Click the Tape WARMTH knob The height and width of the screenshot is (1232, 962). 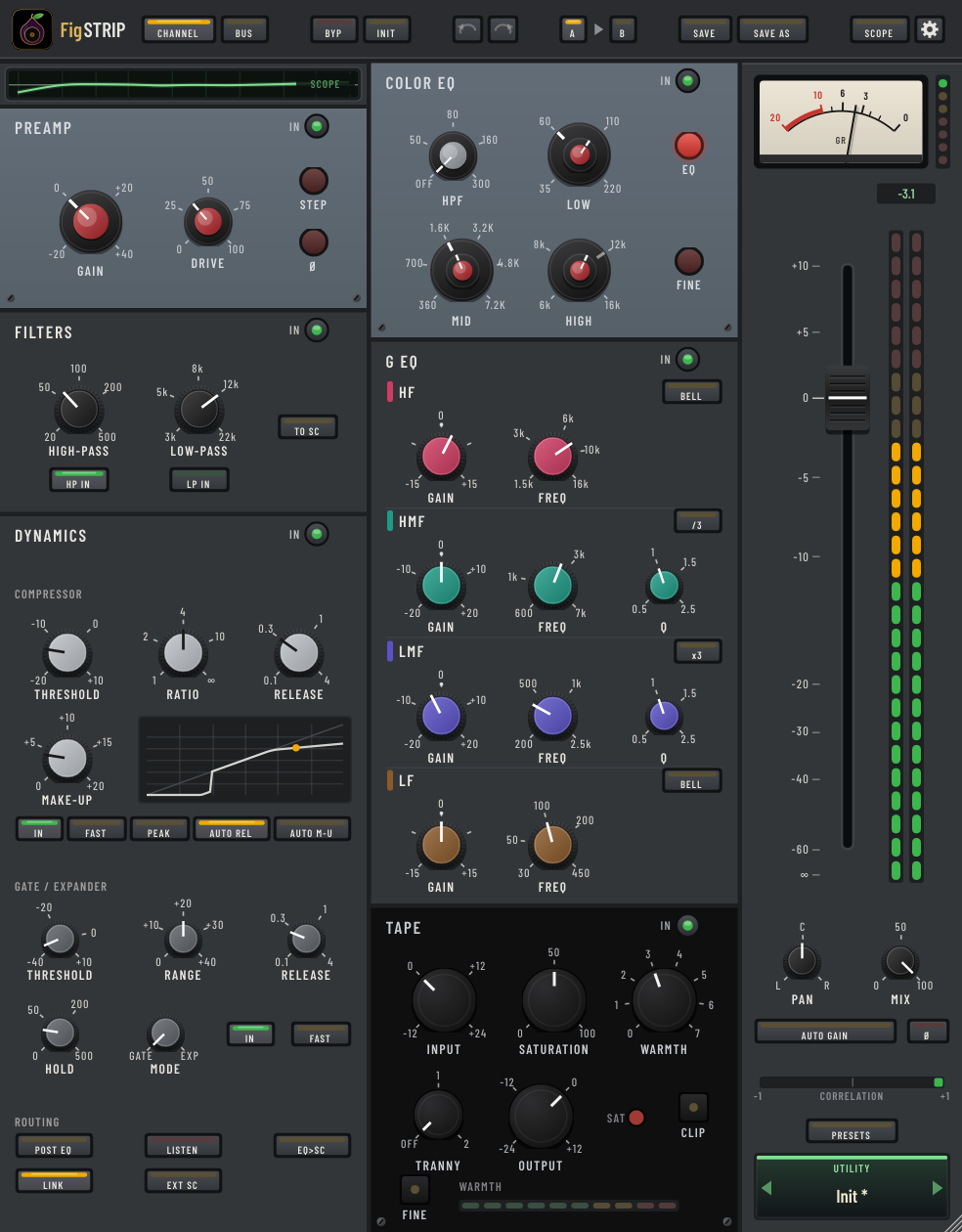[664, 1000]
